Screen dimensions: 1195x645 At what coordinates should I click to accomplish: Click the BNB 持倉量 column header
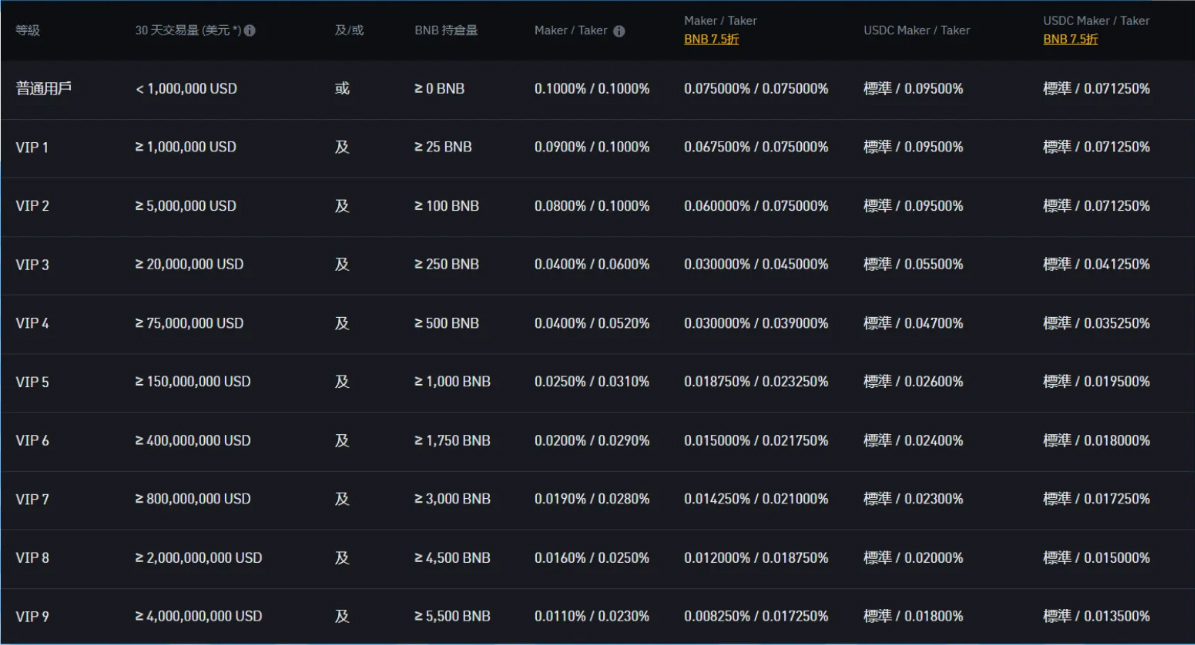(446, 31)
